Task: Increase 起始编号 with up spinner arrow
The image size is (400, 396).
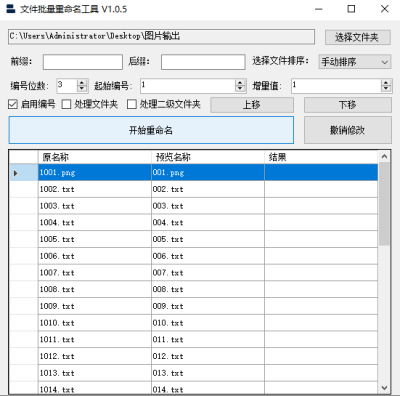Action: click(x=240, y=82)
